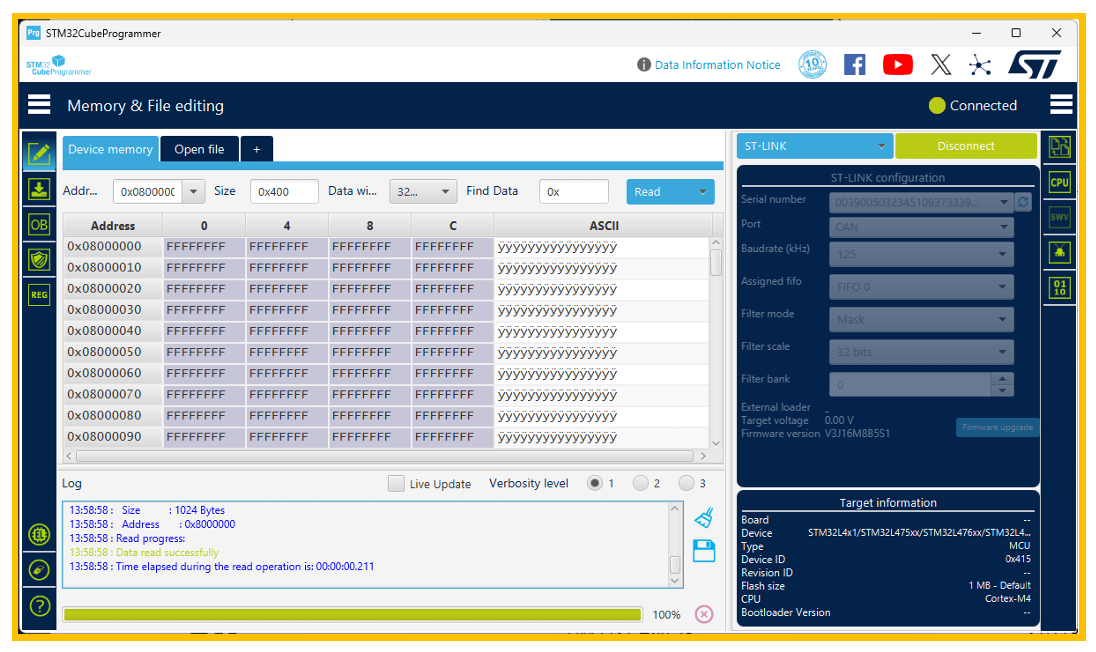This screenshot has width=1096, height=652.
Task: Switch to the Open file tab
Action: pyautogui.click(x=199, y=149)
